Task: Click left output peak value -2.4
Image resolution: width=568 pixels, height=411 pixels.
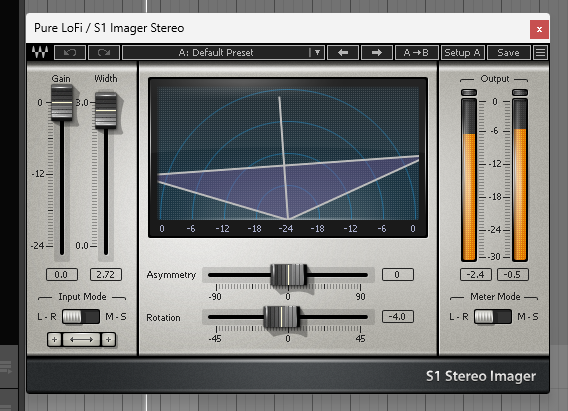Action: point(476,274)
